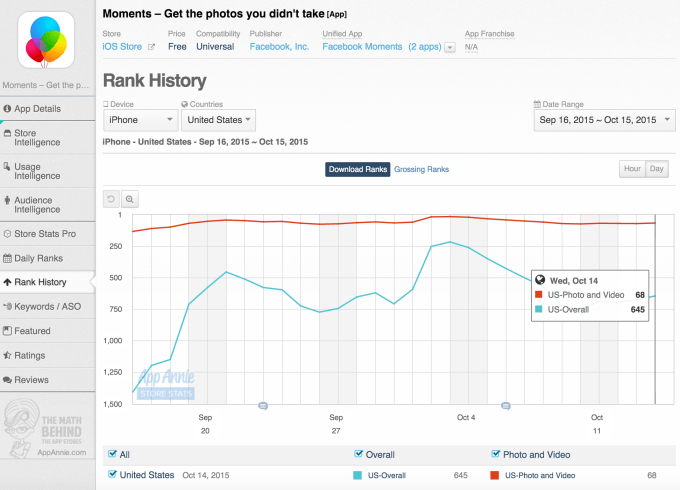
Task: Click the event bubble marker near Oct 4
Action: point(506,405)
